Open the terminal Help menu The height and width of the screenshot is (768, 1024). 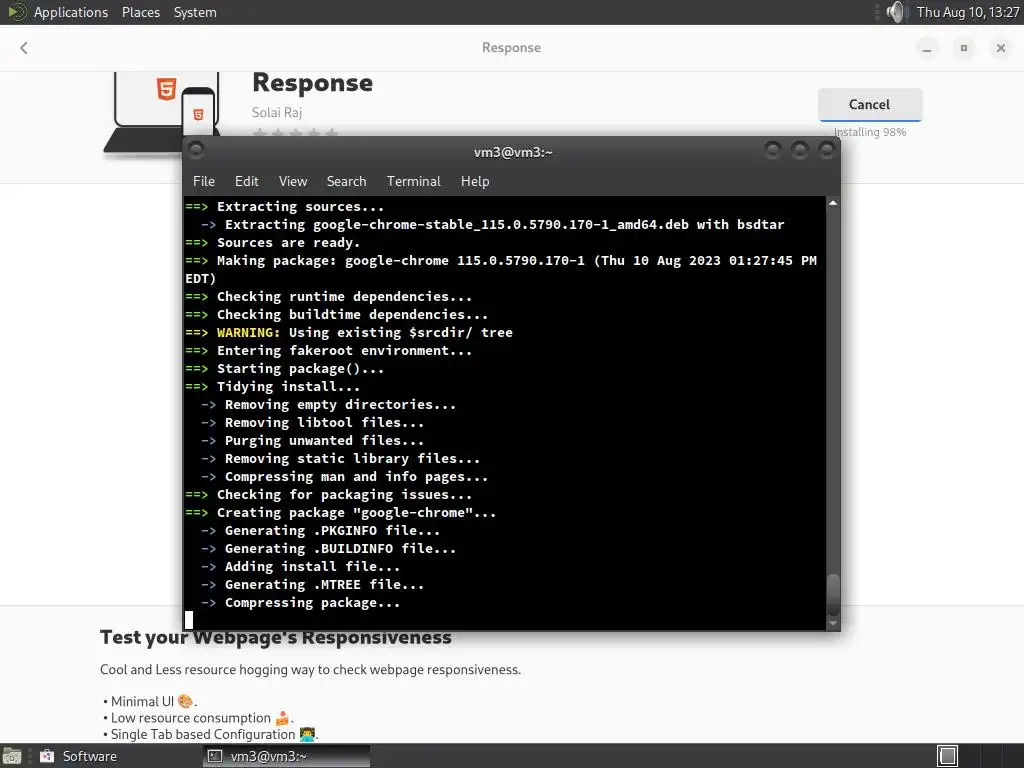475,181
